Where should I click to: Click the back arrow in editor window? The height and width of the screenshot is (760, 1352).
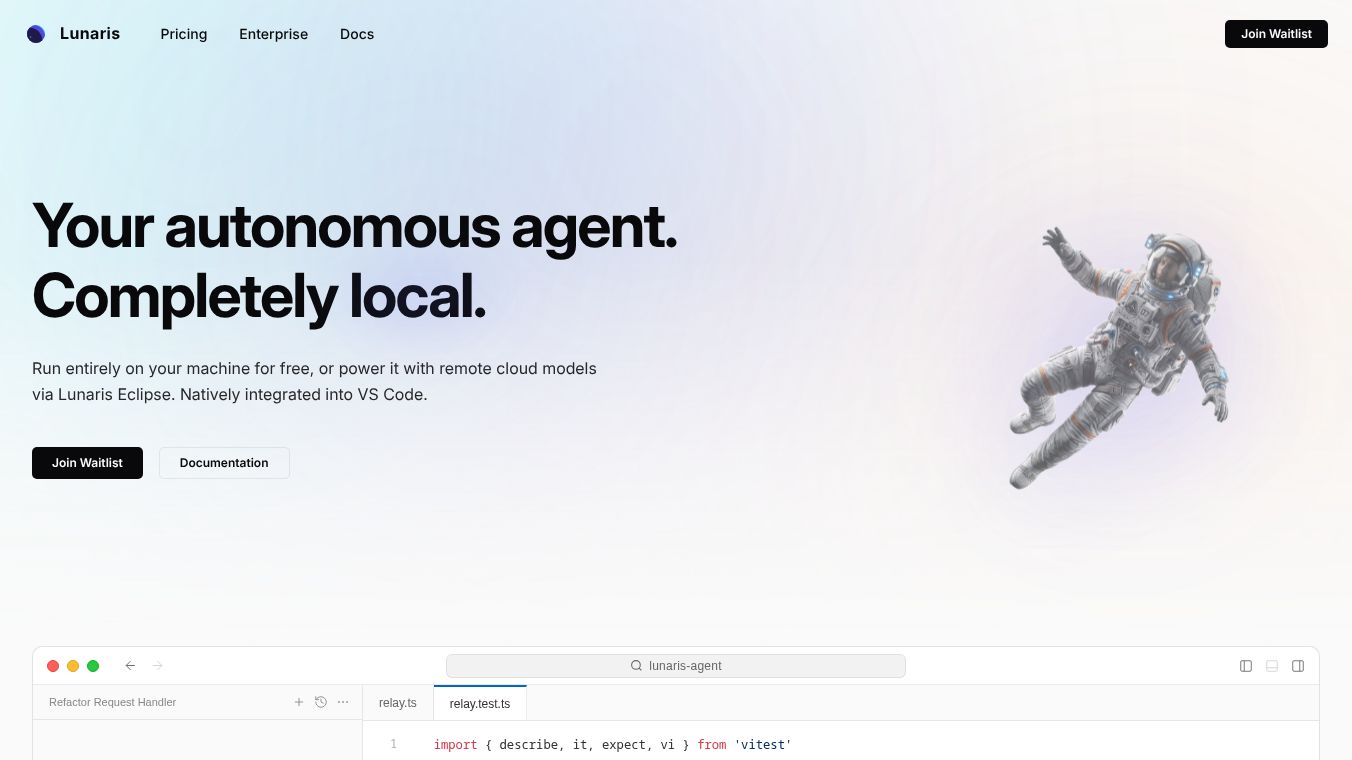point(130,666)
